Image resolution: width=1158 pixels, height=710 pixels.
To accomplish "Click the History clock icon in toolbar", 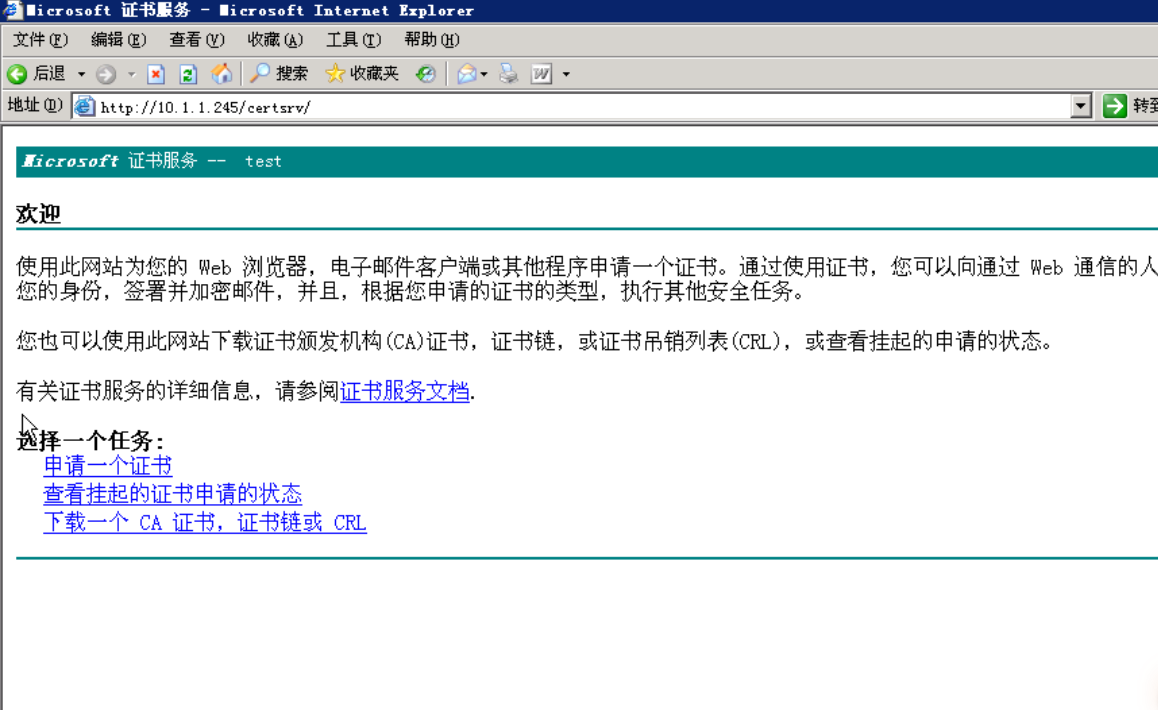I will [x=425, y=73].
